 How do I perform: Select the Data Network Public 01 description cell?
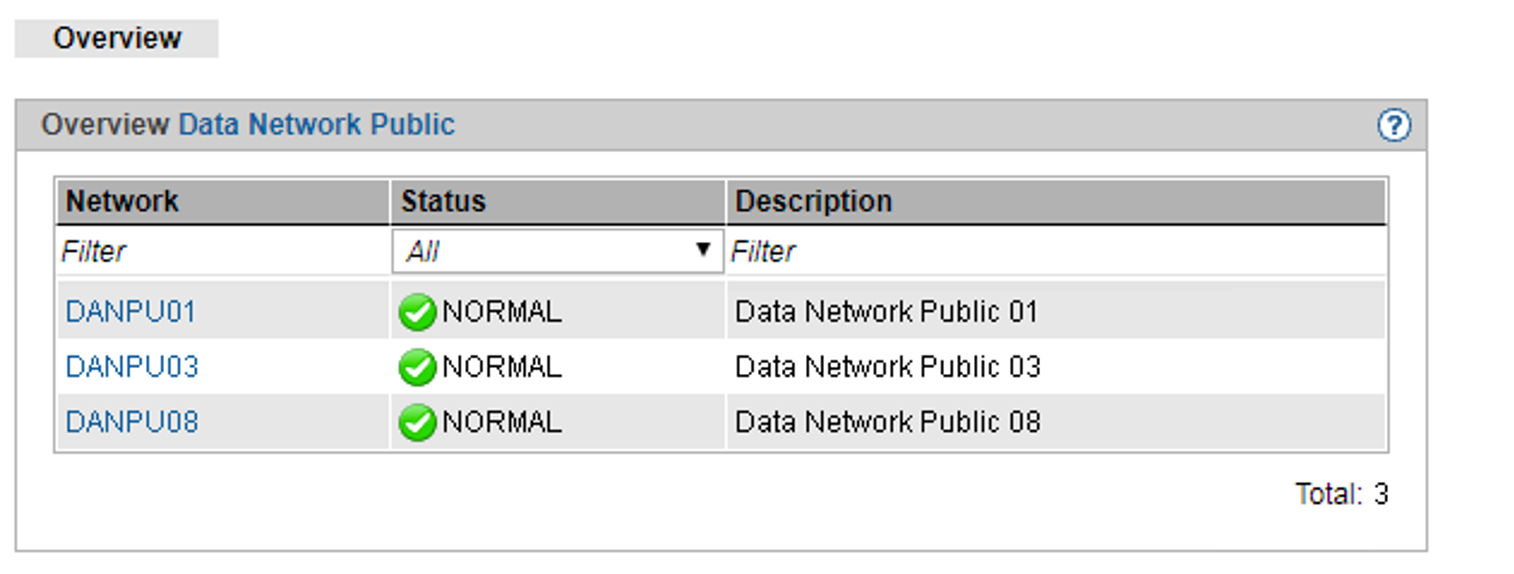(1056, 312)
